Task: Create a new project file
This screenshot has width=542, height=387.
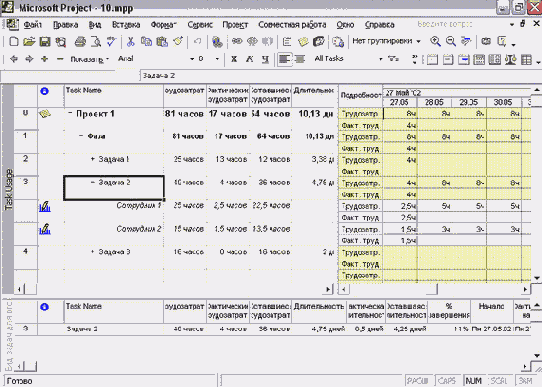Action: (13, 42)
